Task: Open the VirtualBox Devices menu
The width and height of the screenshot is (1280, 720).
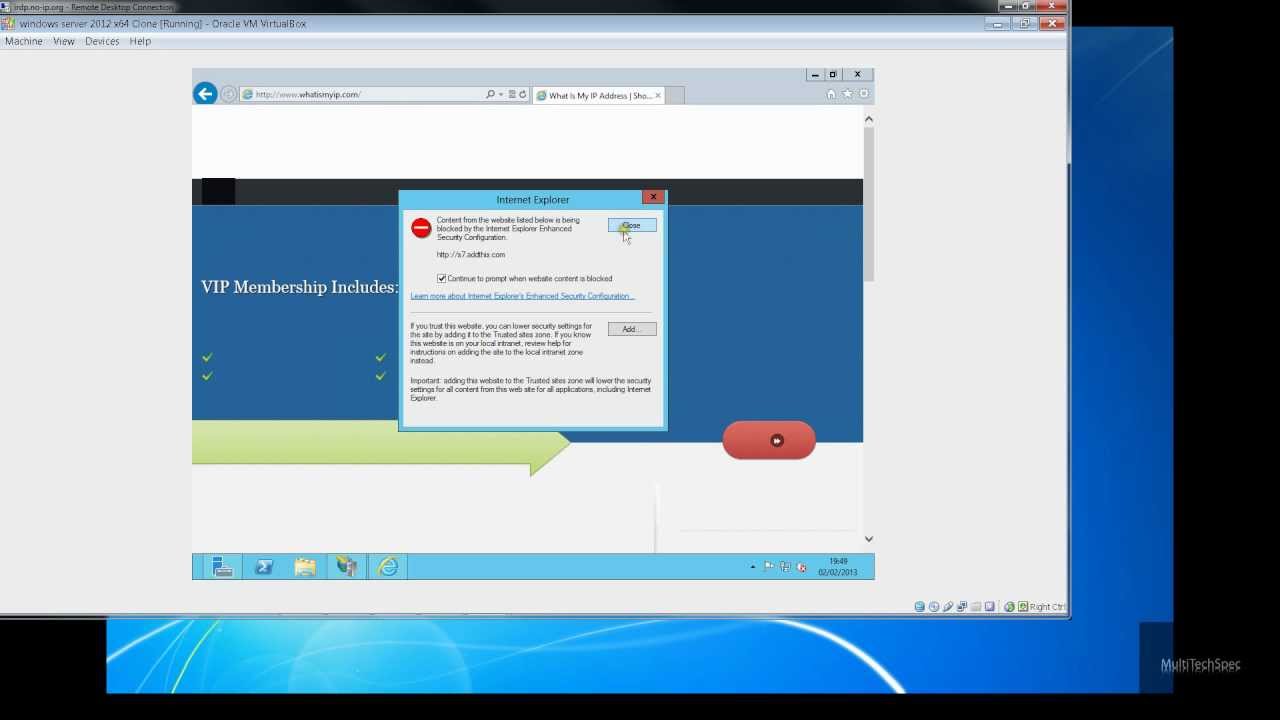Action: 102,41
